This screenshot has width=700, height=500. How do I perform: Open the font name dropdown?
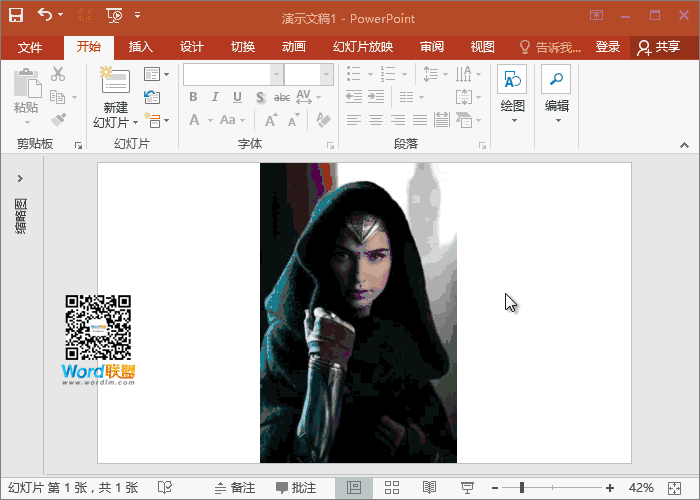(x=276, y=74)
